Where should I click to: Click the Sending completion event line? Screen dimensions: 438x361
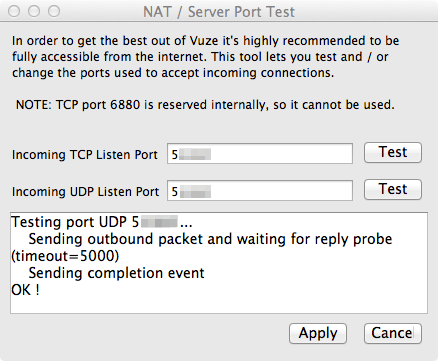coord(116,273)
